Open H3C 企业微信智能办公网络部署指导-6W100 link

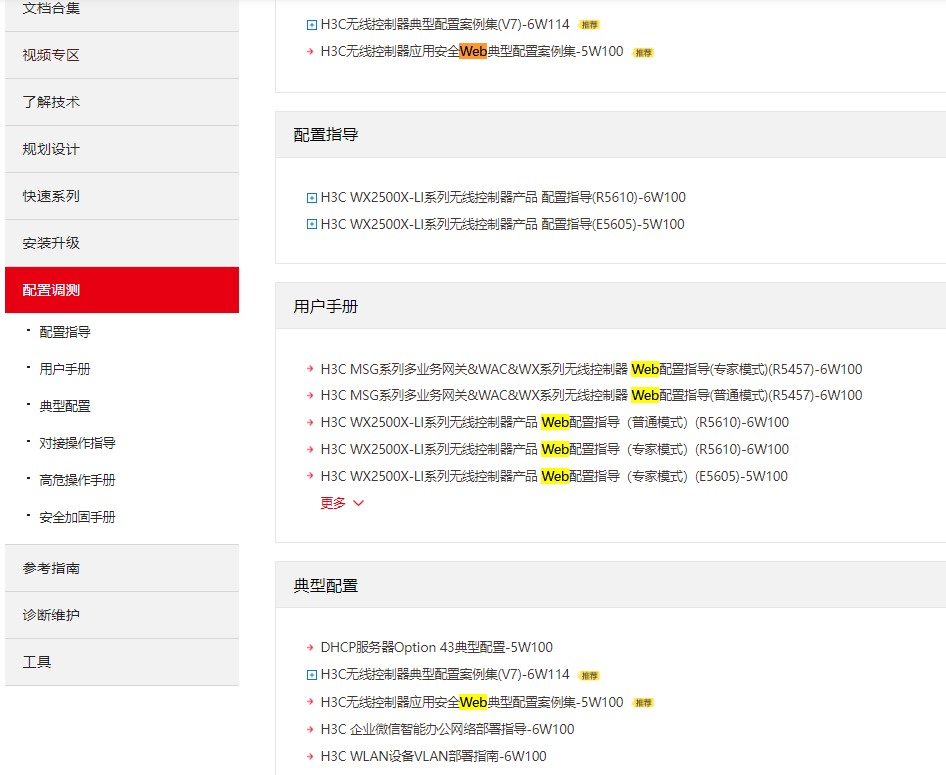[448, 730]
